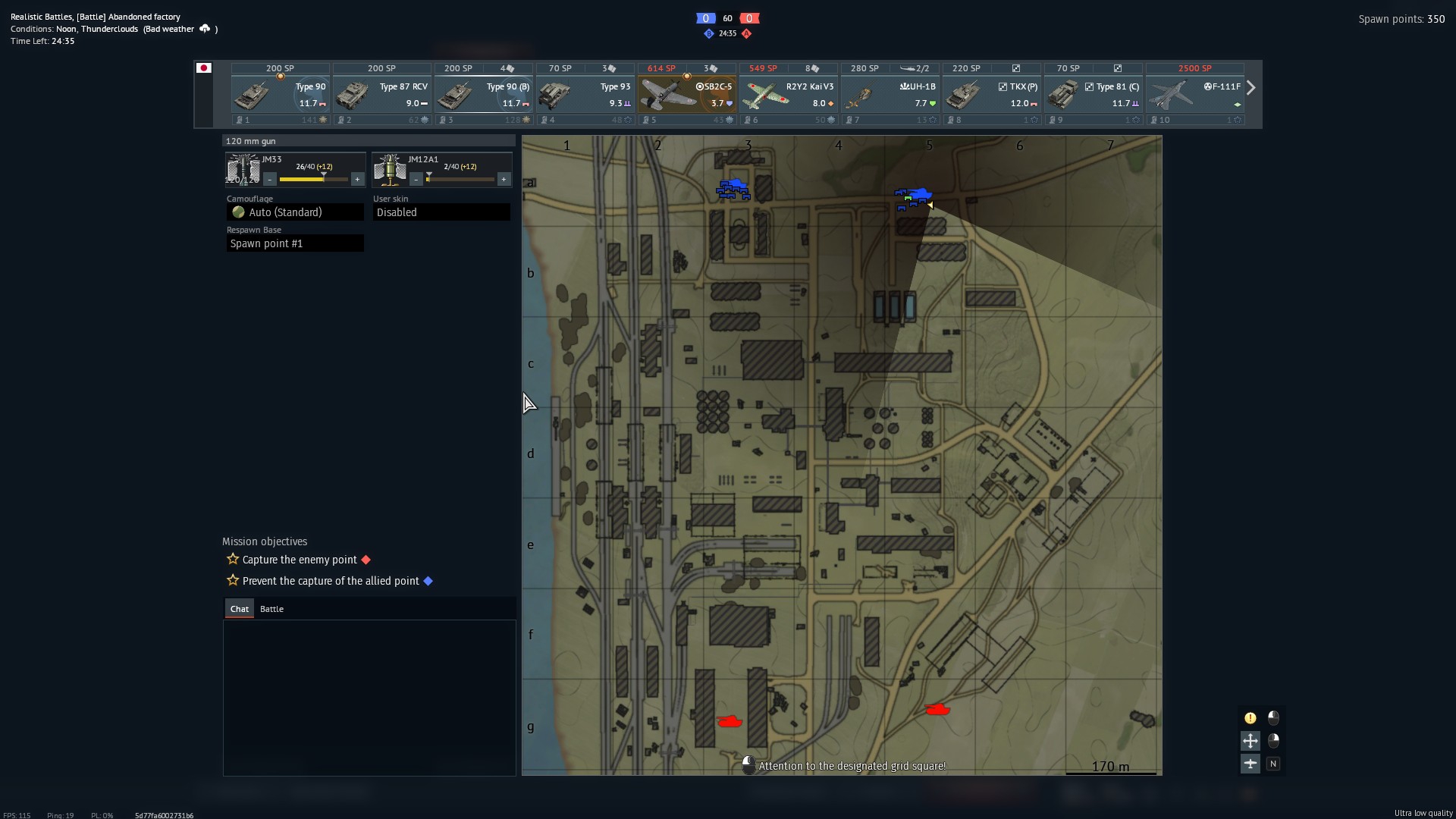Select the Type 87 RCV vehicle slot
1456x819 pixels.
pos(382,95)
